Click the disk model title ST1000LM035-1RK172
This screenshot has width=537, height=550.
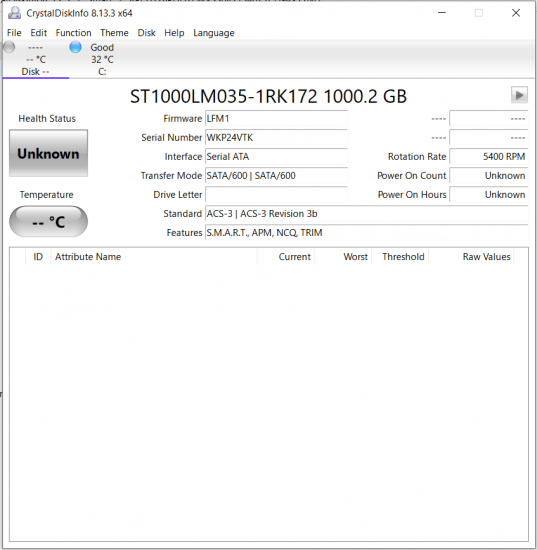[x=268, y=96]
